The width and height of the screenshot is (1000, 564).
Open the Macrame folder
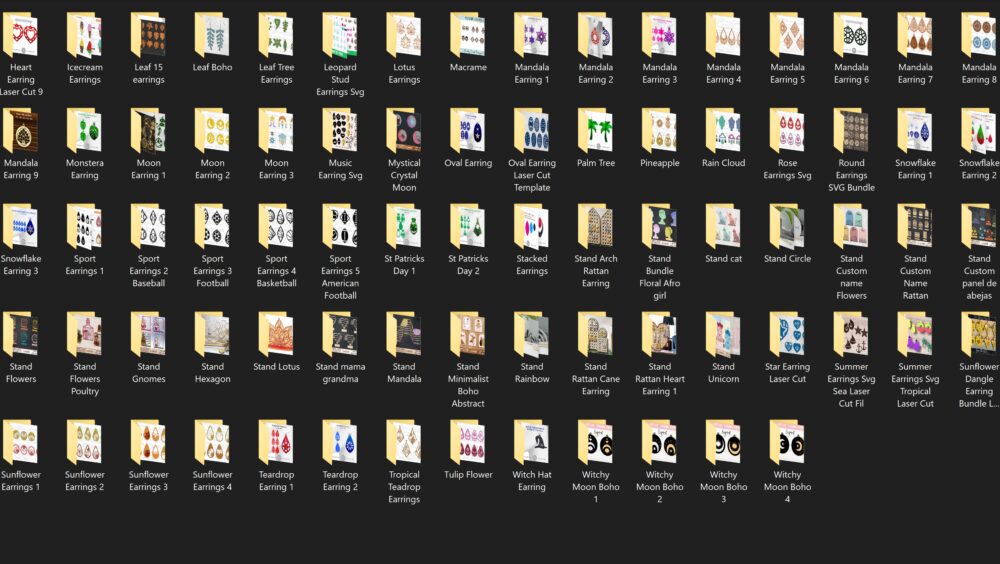pos(468,36)
